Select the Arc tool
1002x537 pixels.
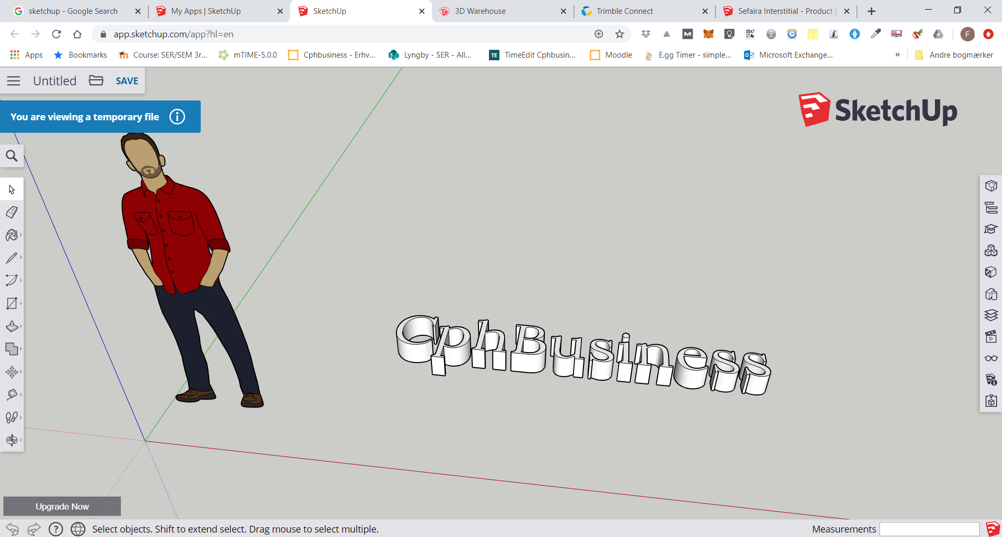click(12, 281)
